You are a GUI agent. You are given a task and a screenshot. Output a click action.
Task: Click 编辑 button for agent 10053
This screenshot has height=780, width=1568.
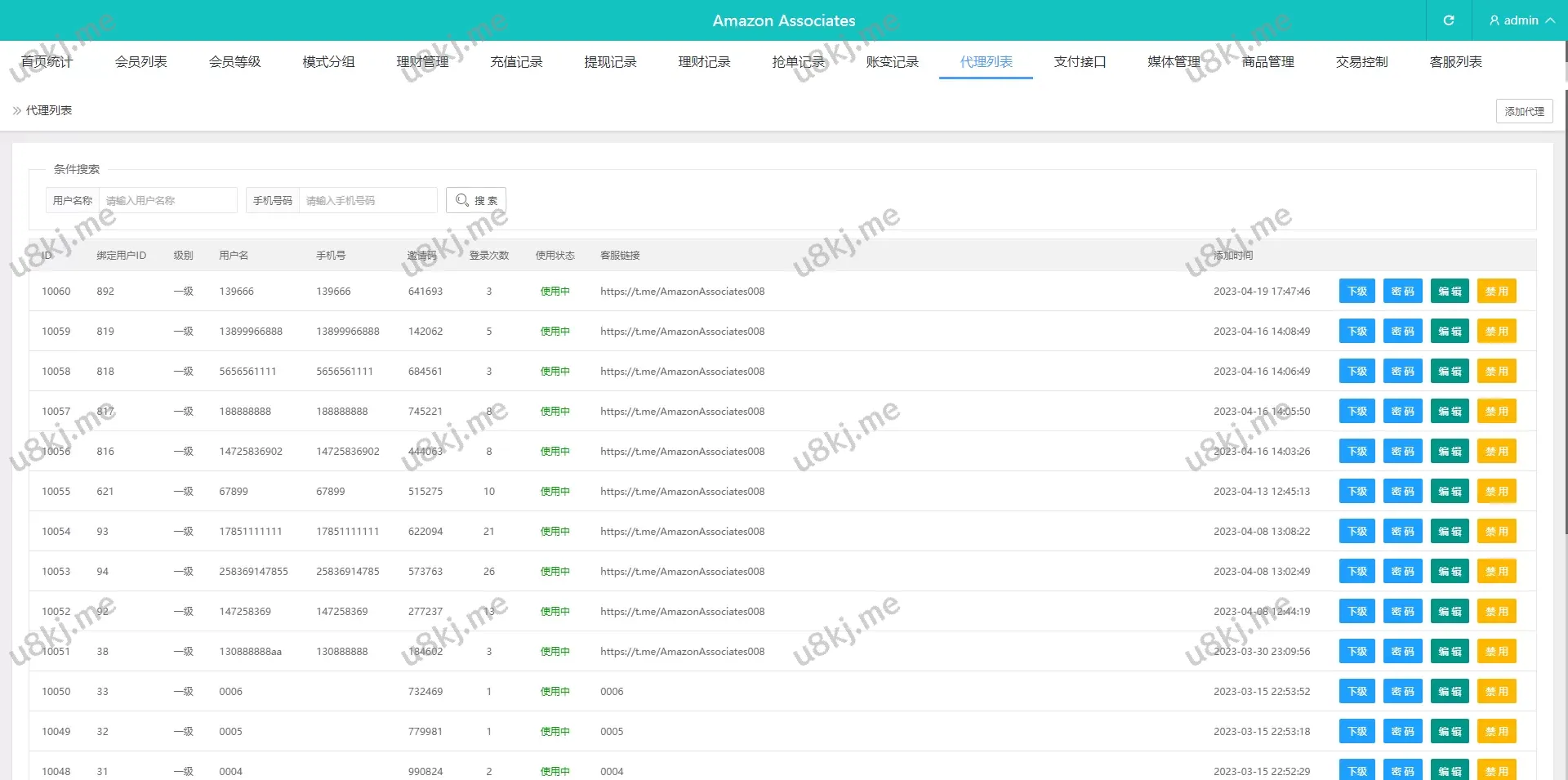click(1450, 572)
